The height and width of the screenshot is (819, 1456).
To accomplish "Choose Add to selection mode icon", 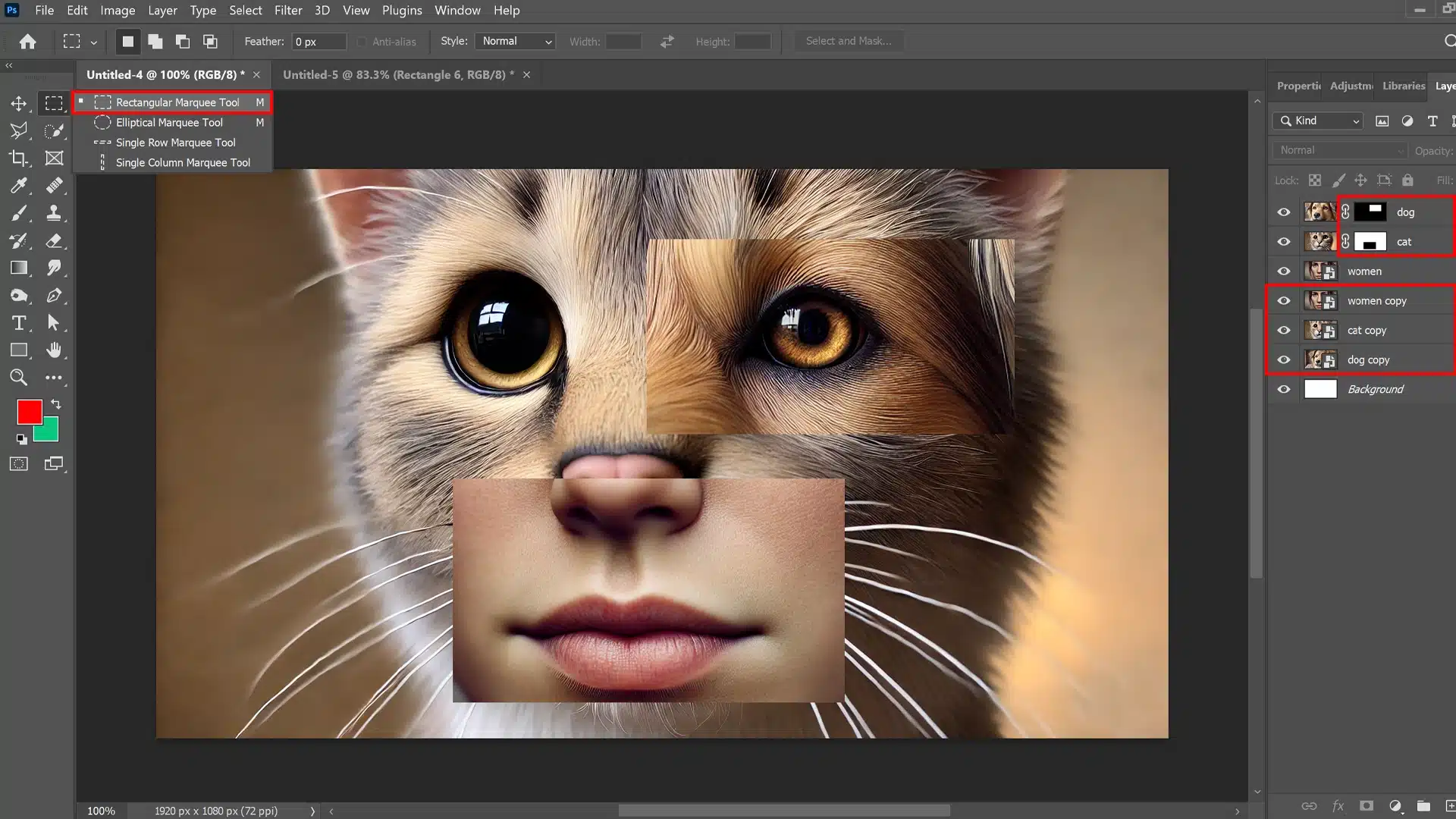I will coord(155,42).
